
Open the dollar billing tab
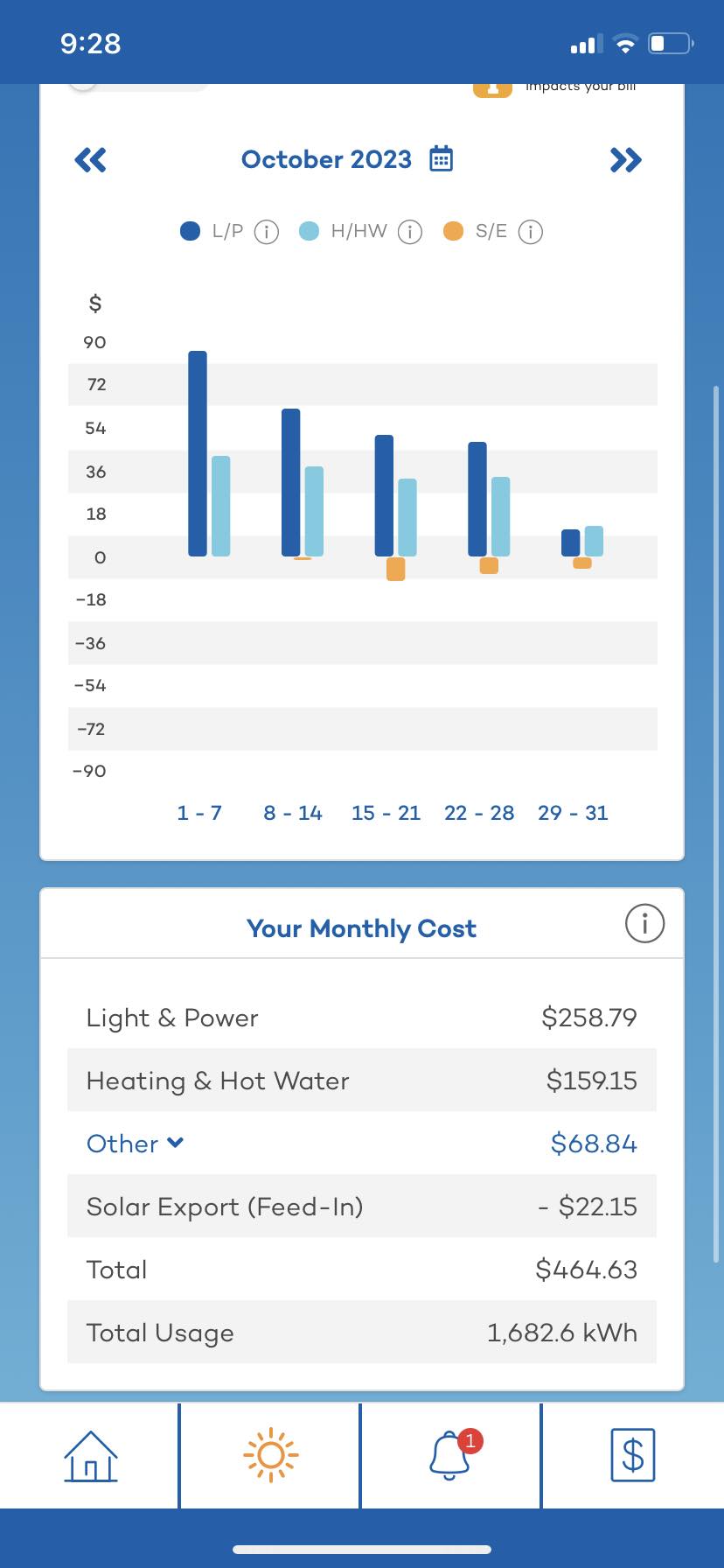[x=633, y=1455]
